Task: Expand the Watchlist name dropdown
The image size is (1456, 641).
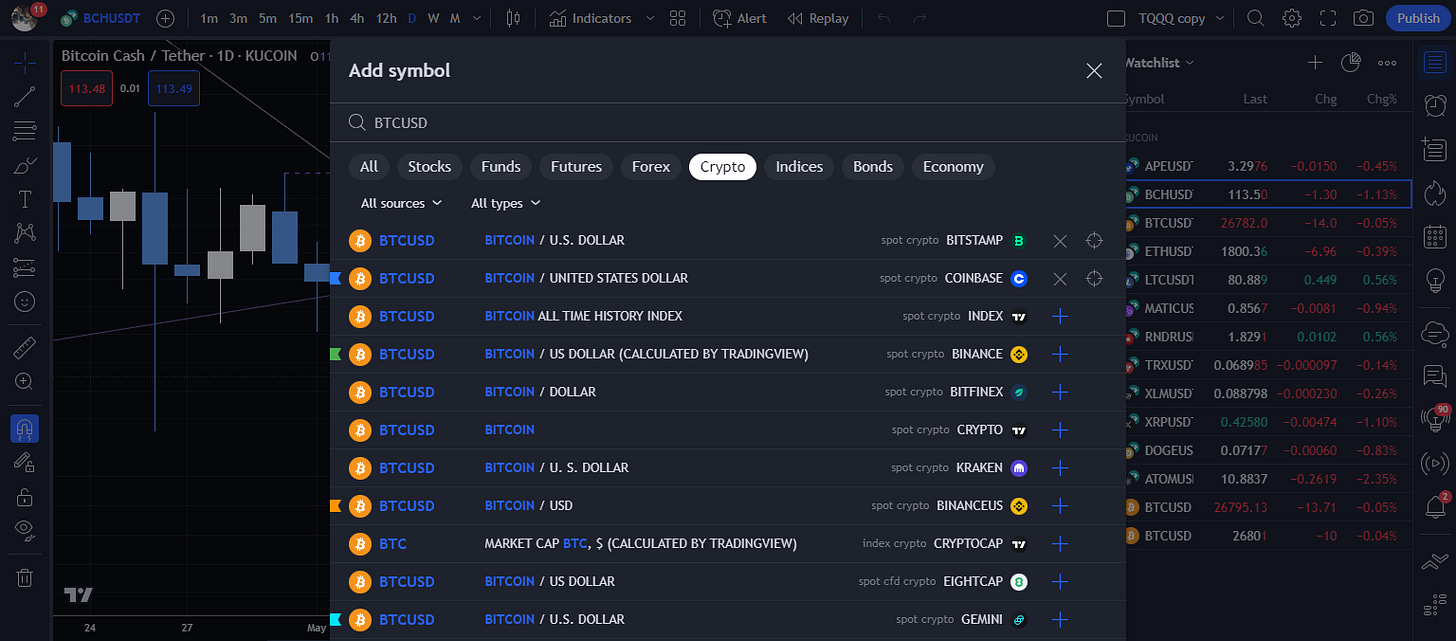Action: (1161, 63)
